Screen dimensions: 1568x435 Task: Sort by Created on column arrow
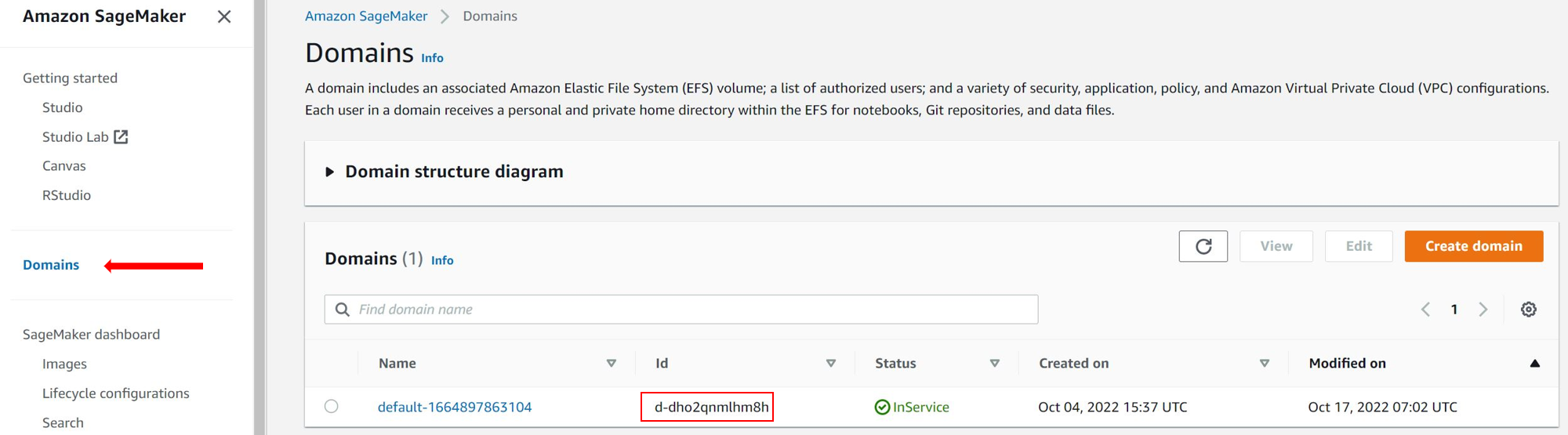[1265, 364]
